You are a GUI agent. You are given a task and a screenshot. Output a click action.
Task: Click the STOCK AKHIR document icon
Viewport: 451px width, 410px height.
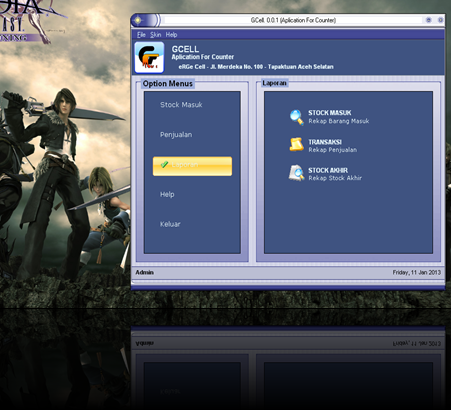pos(296,173)
